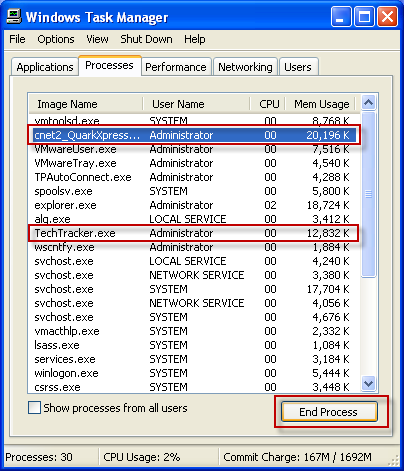
Task: Switch to the Networking tab
Action: (x=245, y=67)
